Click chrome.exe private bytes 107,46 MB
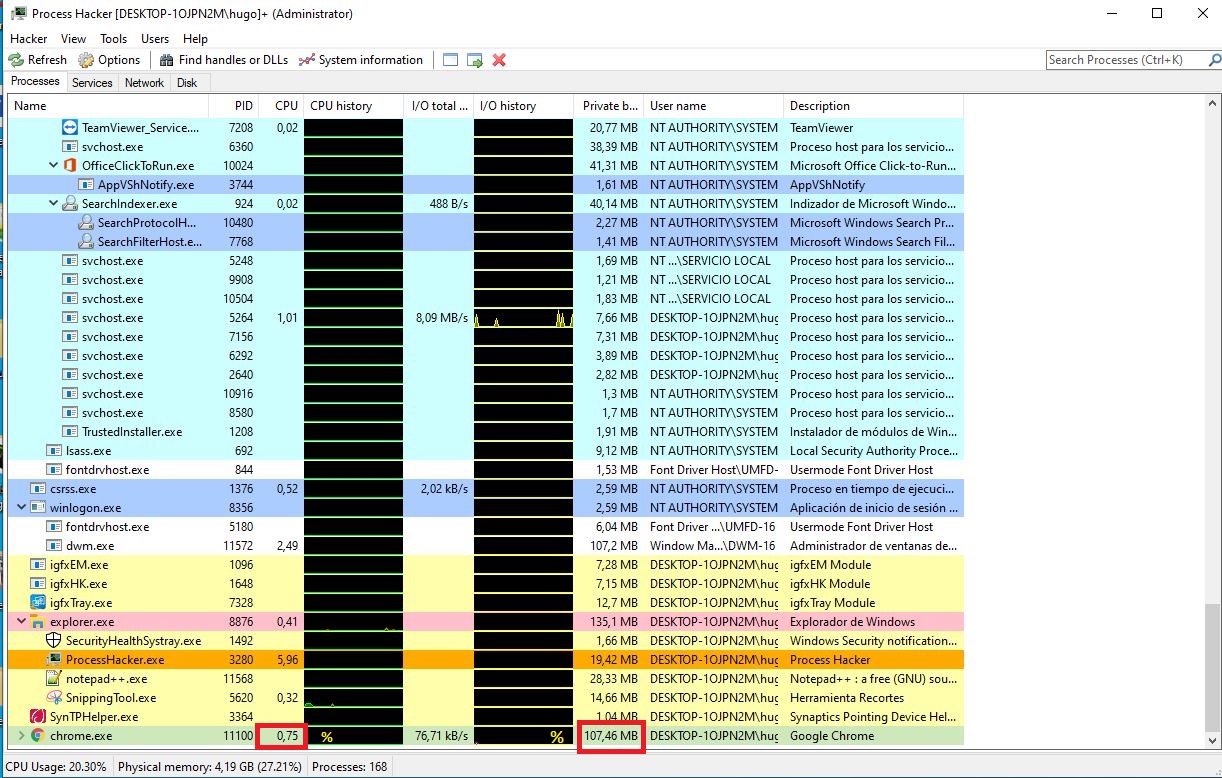This screenshot has height=778, width=1222. (x=609, y=736)
